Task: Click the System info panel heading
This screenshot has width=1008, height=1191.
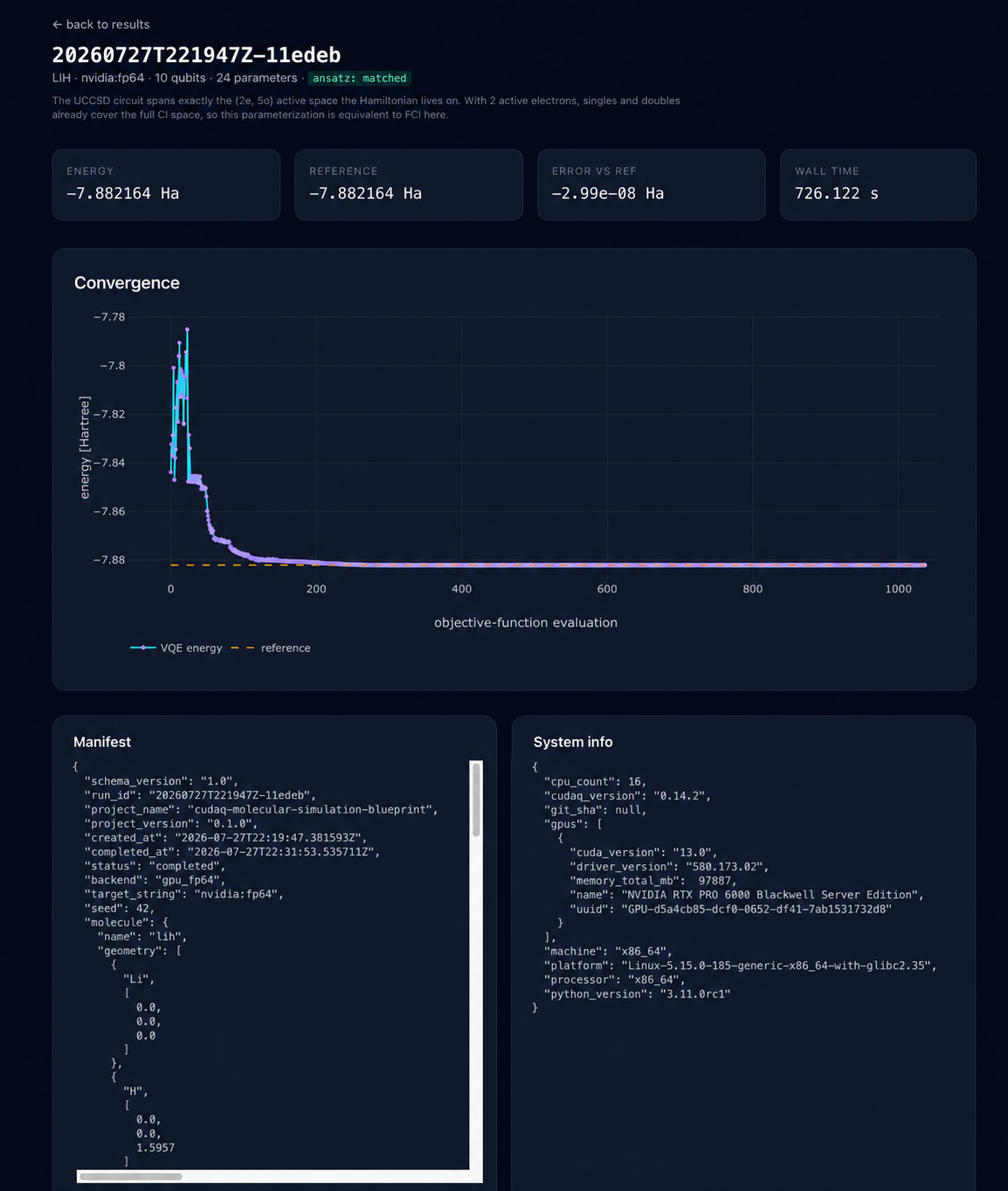Action: [573, 742]
